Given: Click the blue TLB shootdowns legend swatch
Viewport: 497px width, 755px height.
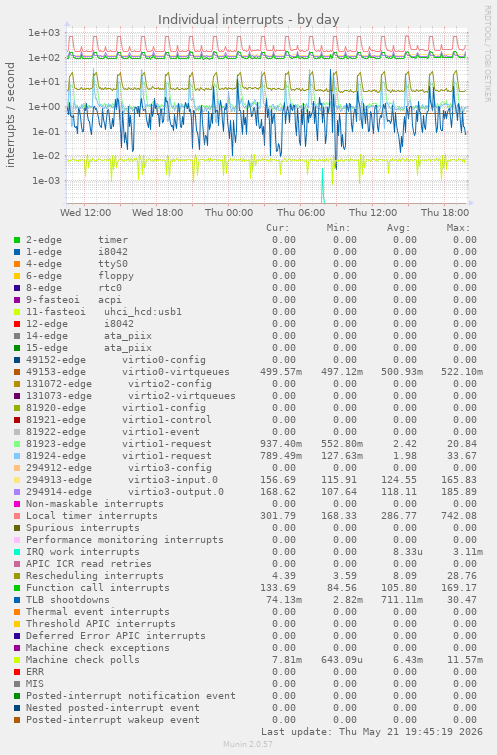Looking at the screenshot, I should [x=17, y=600].
